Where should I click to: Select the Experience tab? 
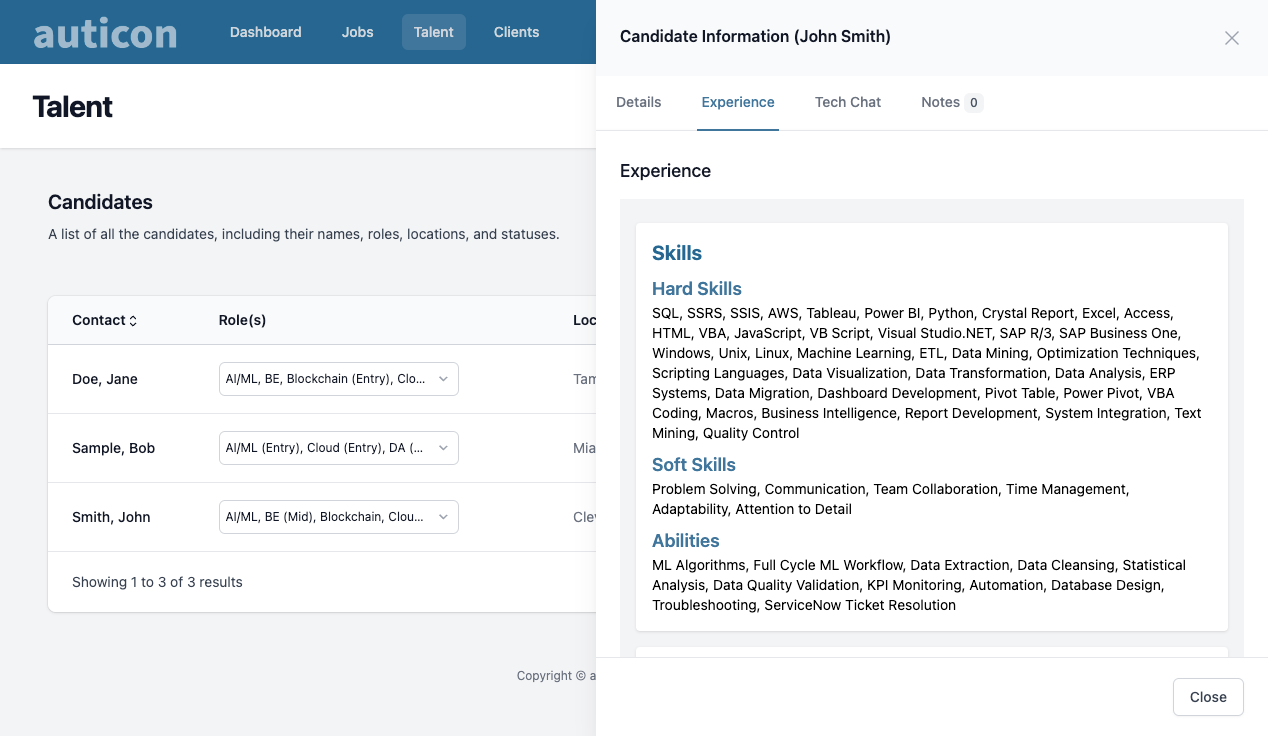coord(738,102)
